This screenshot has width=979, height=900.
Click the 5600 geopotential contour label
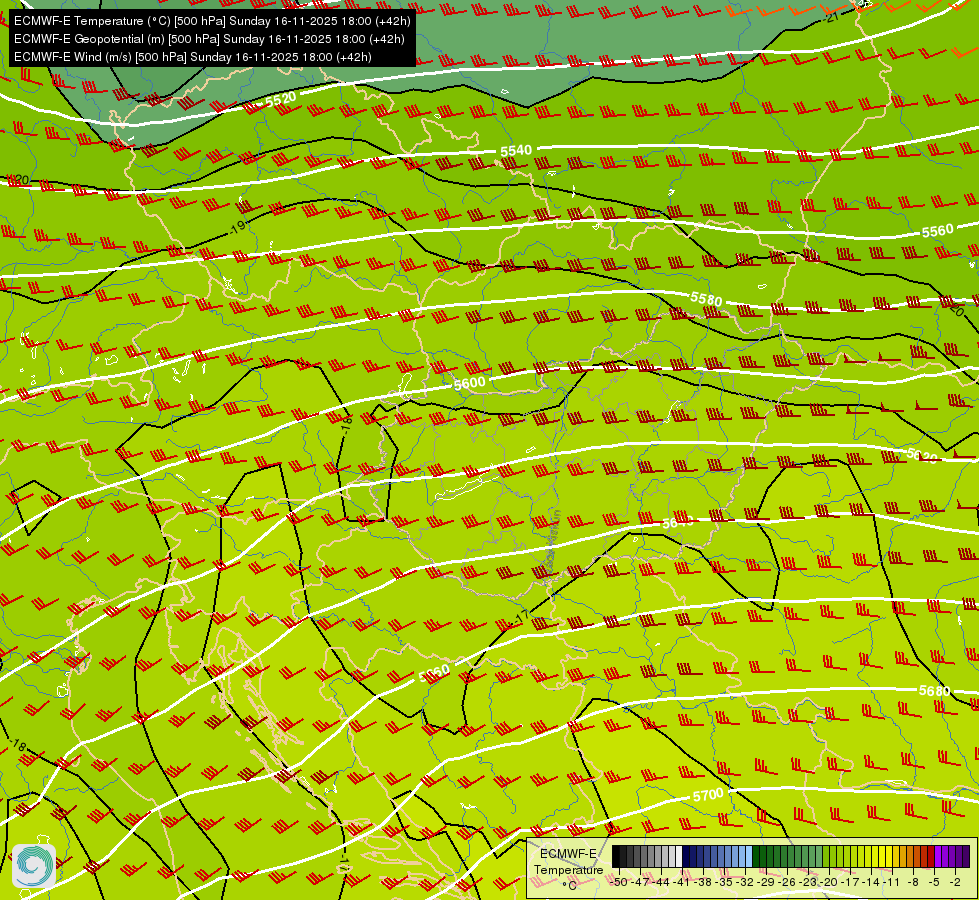470,383
